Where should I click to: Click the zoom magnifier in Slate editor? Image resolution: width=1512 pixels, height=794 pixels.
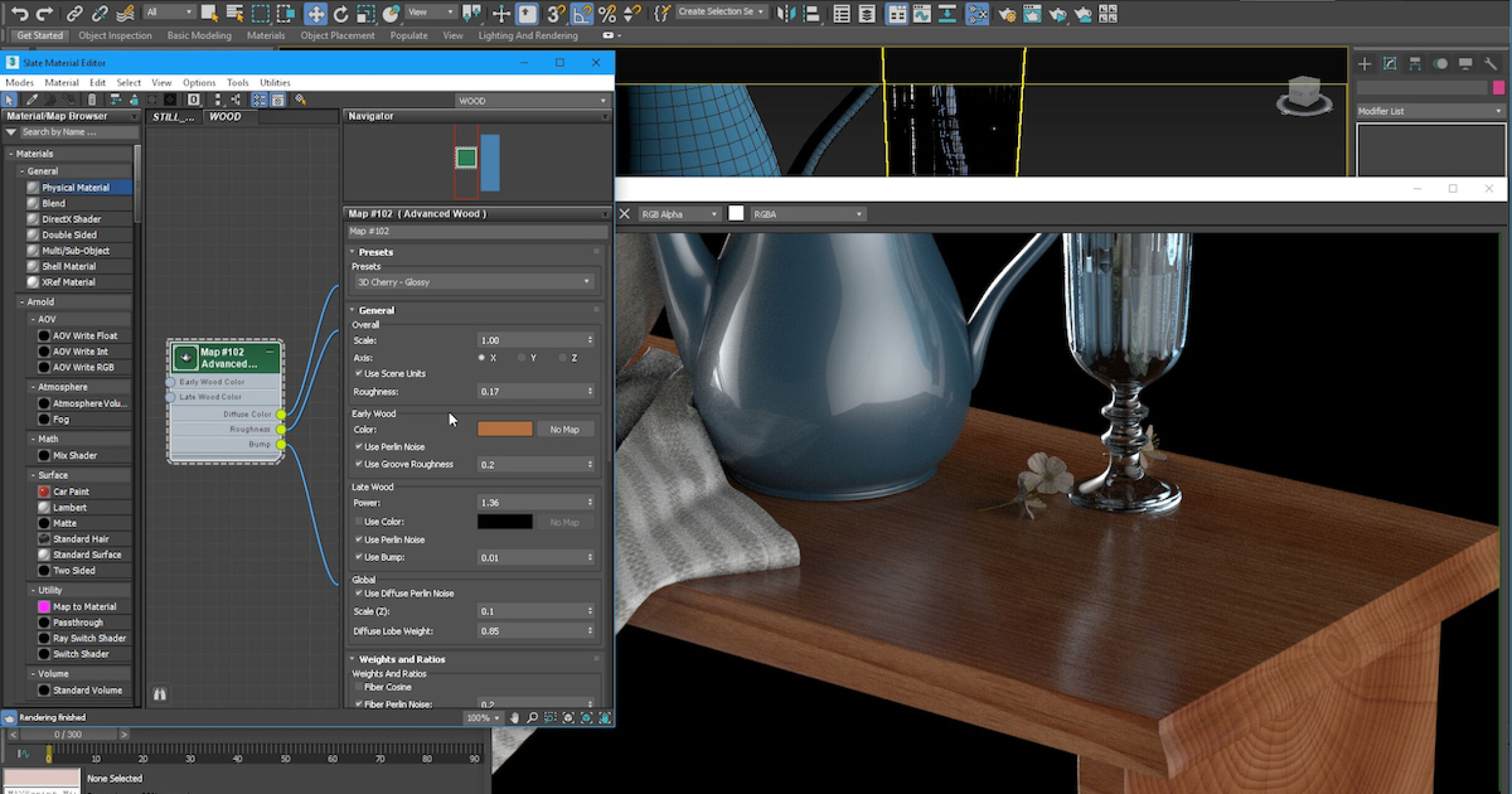click(532, 718)
